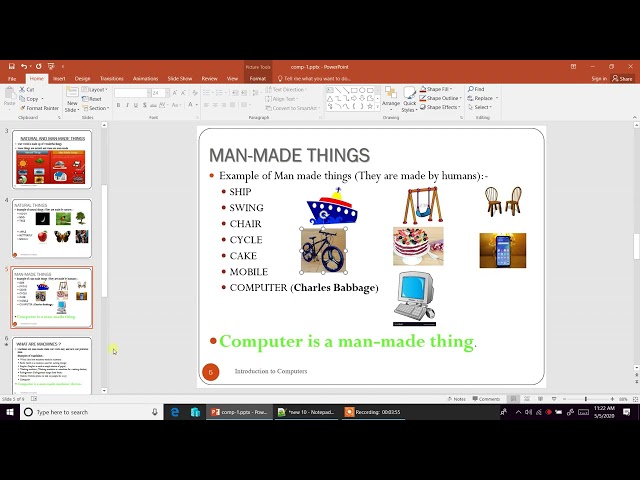
Task: Select rectangle shape from shapes gallery
Action: click(354, 90)
